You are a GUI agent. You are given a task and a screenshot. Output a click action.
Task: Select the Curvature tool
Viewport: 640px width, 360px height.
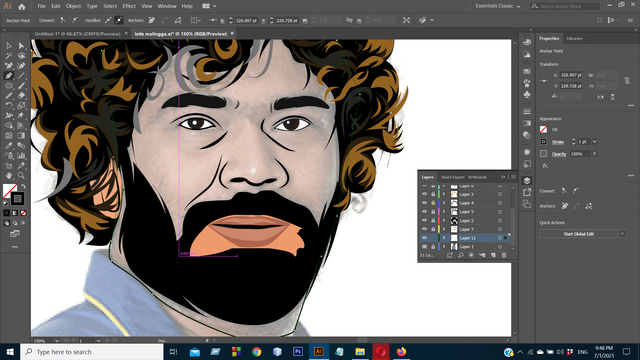[21, 66]
